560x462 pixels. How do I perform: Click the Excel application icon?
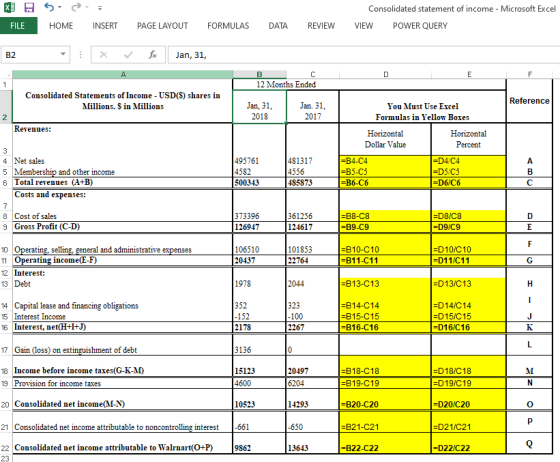[x=10, y=7]
